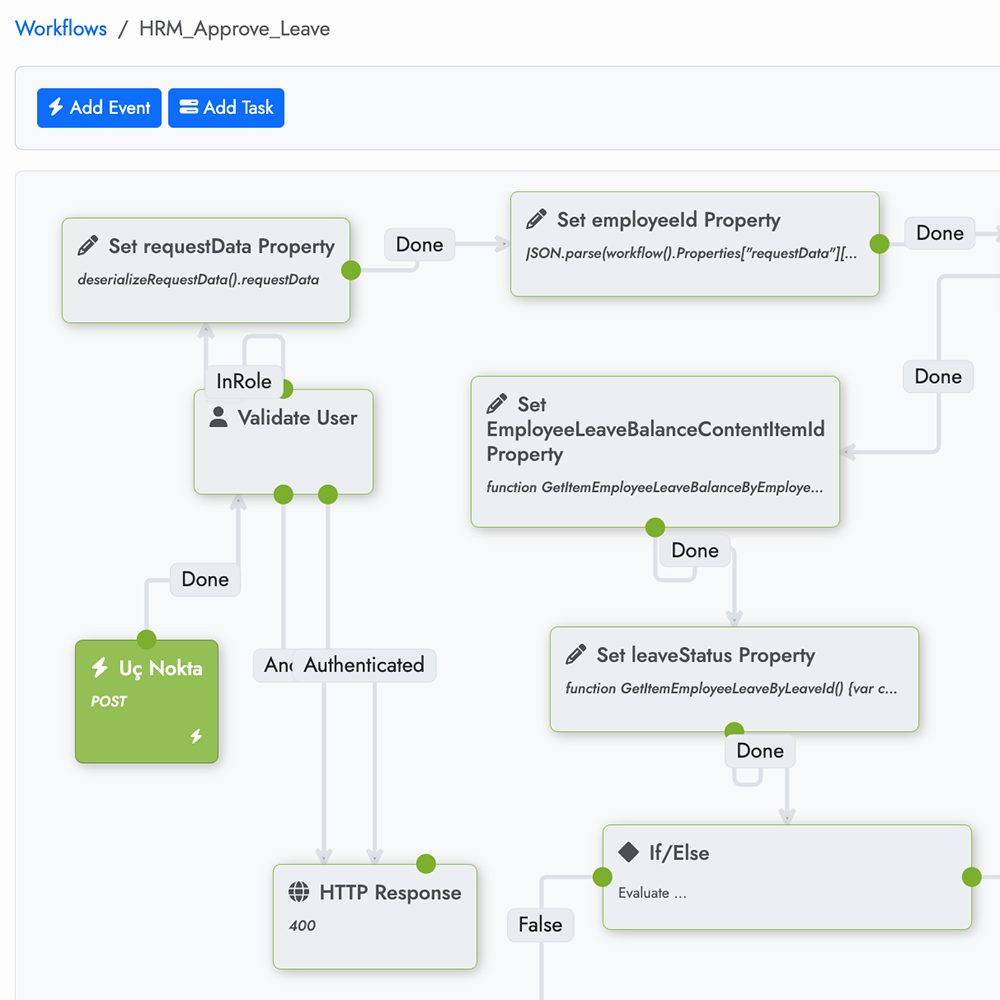The height and width of the screenshot is (1000, 1000).
Task: Click the lightning bolt icon beside Uç Nokta
Action: (x=100, y=668)
